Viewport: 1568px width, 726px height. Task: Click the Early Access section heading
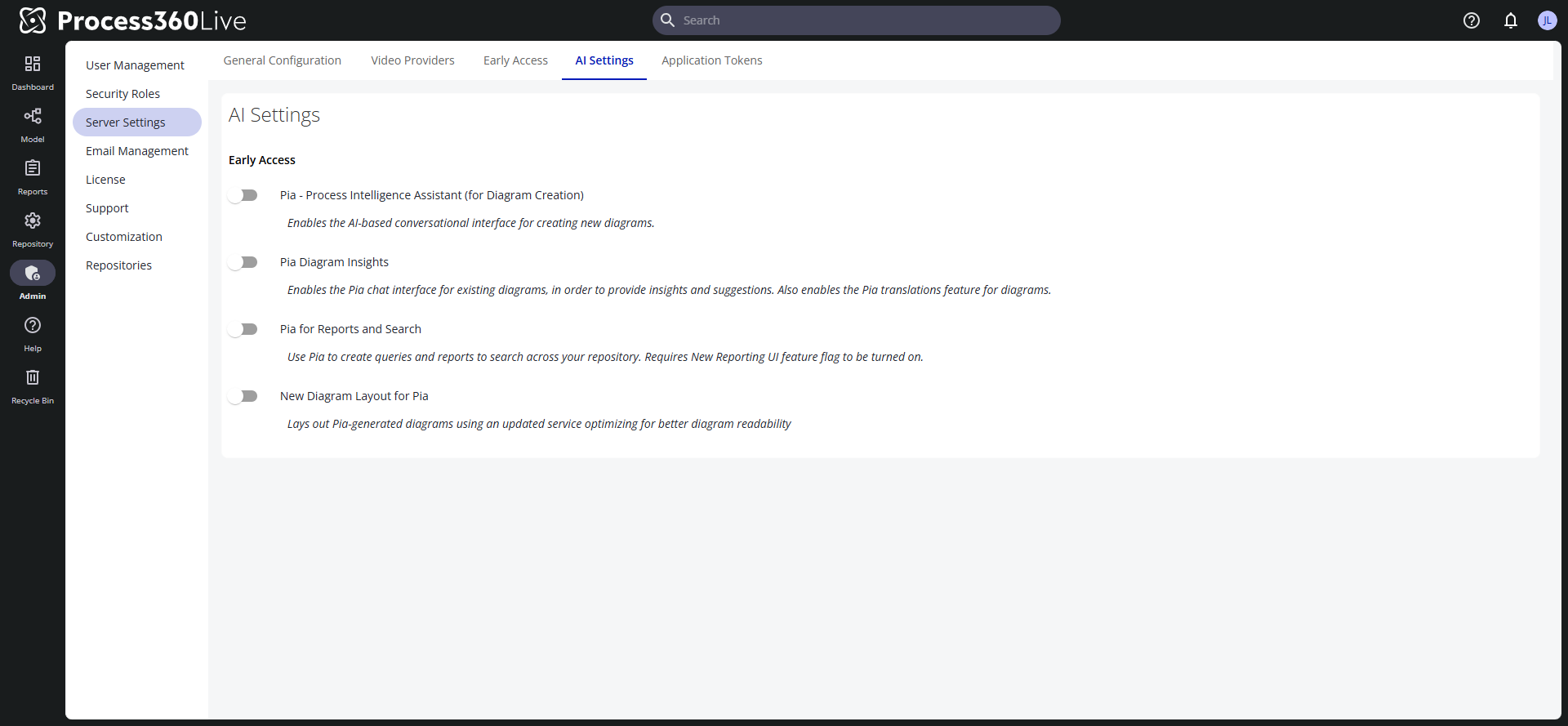(x=262, y=160)
